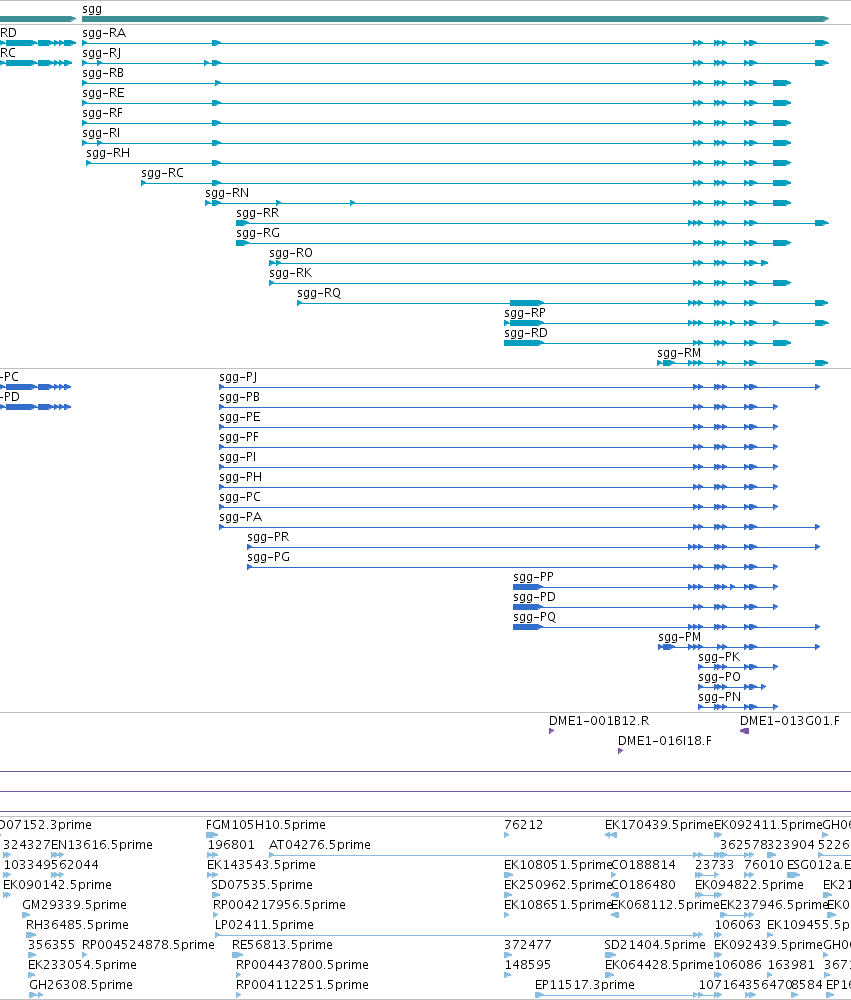Click the EK068112.5prime EST label

(665, 904)
